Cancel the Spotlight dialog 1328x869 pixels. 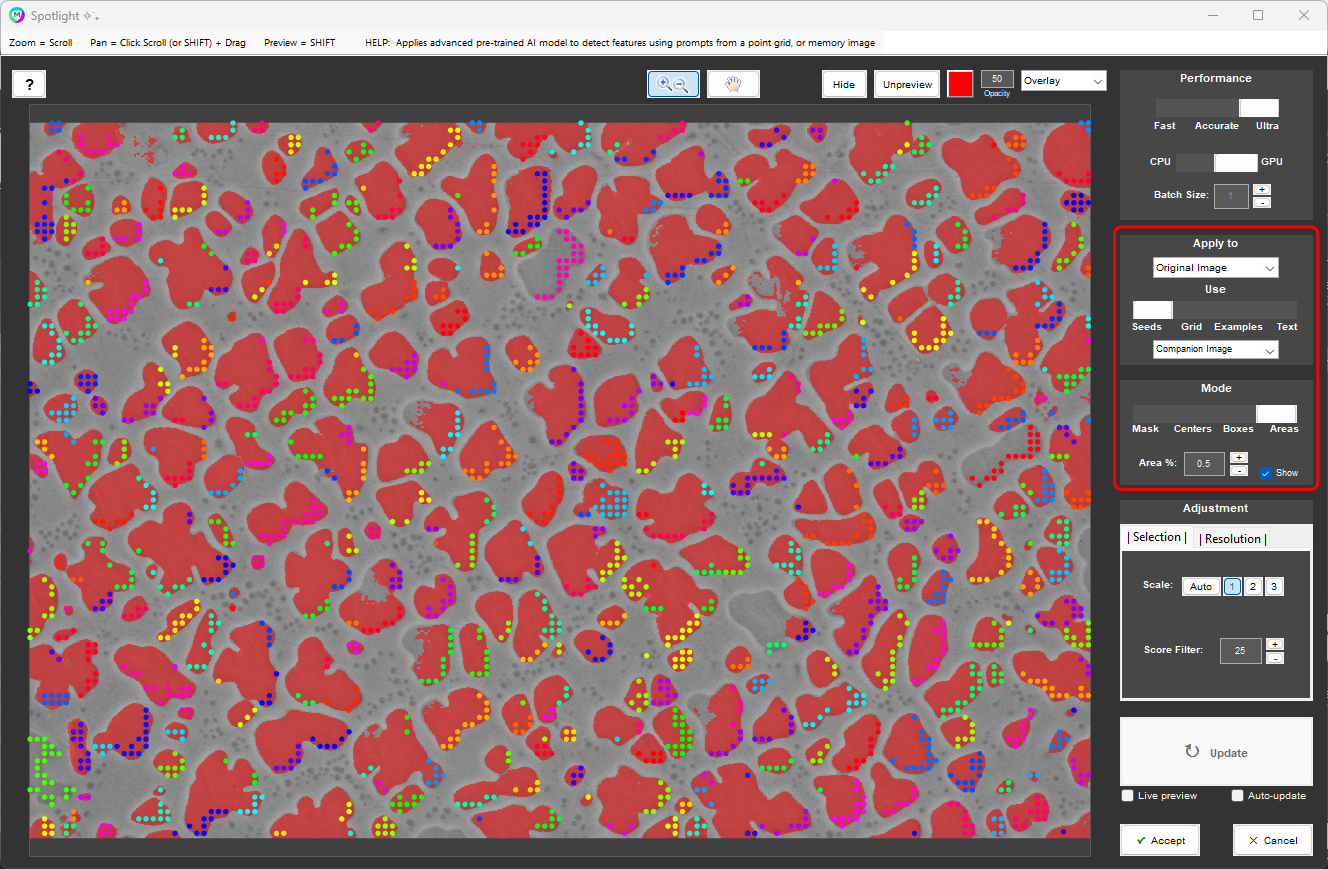click(x=1272, y=840)
